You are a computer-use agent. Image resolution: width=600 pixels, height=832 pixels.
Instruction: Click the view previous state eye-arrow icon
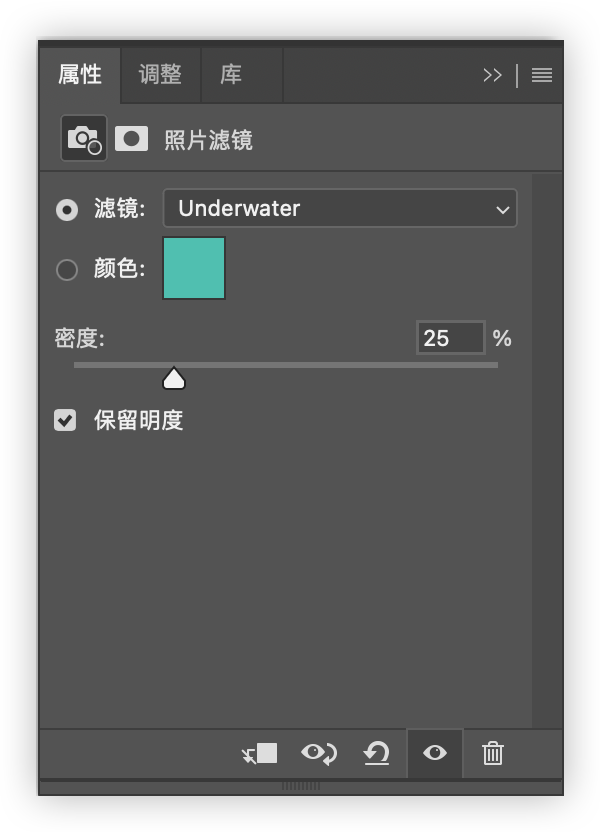point(319,753)
